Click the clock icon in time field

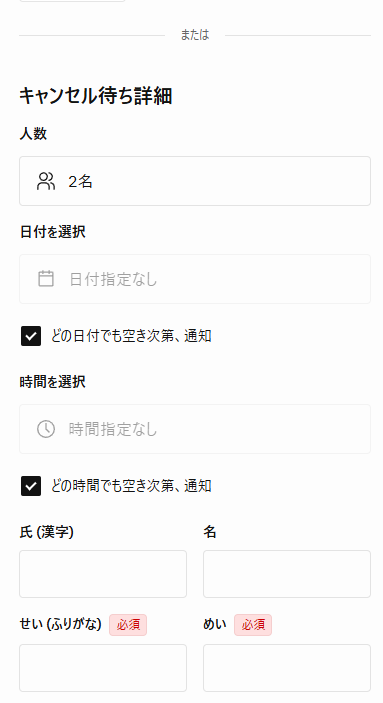point(46,429)
